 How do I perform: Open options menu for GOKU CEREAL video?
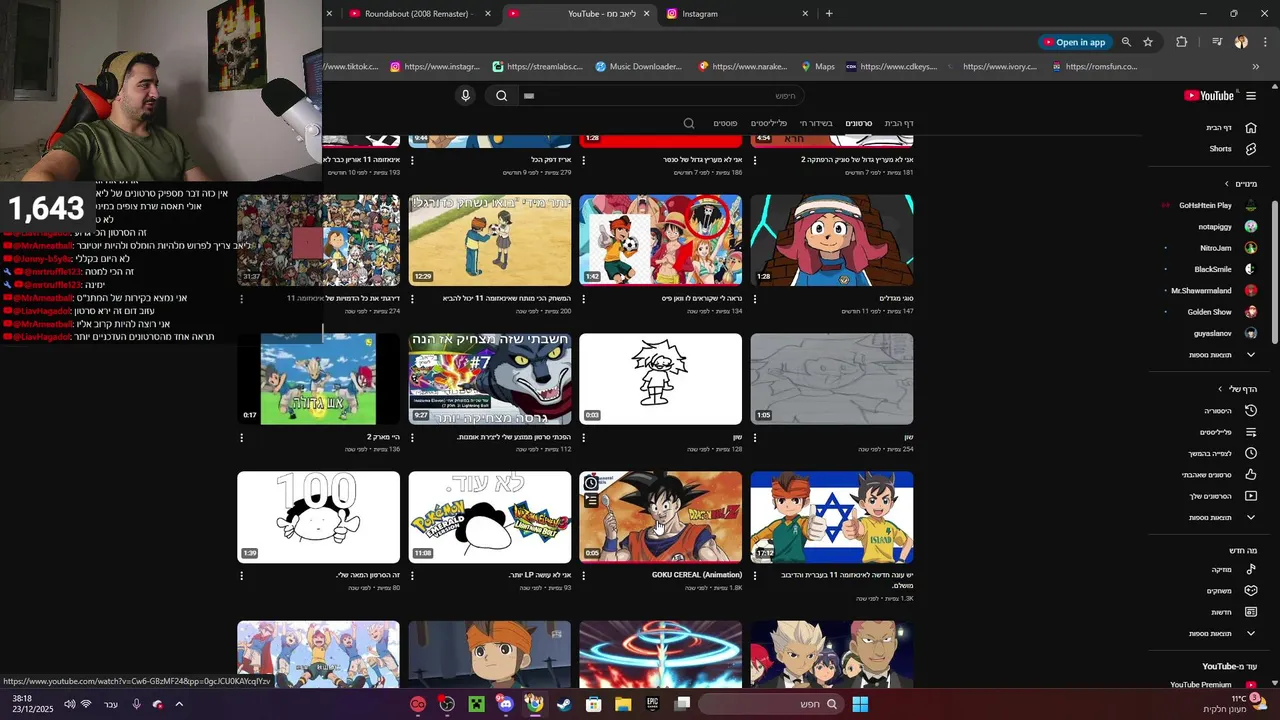584,576
